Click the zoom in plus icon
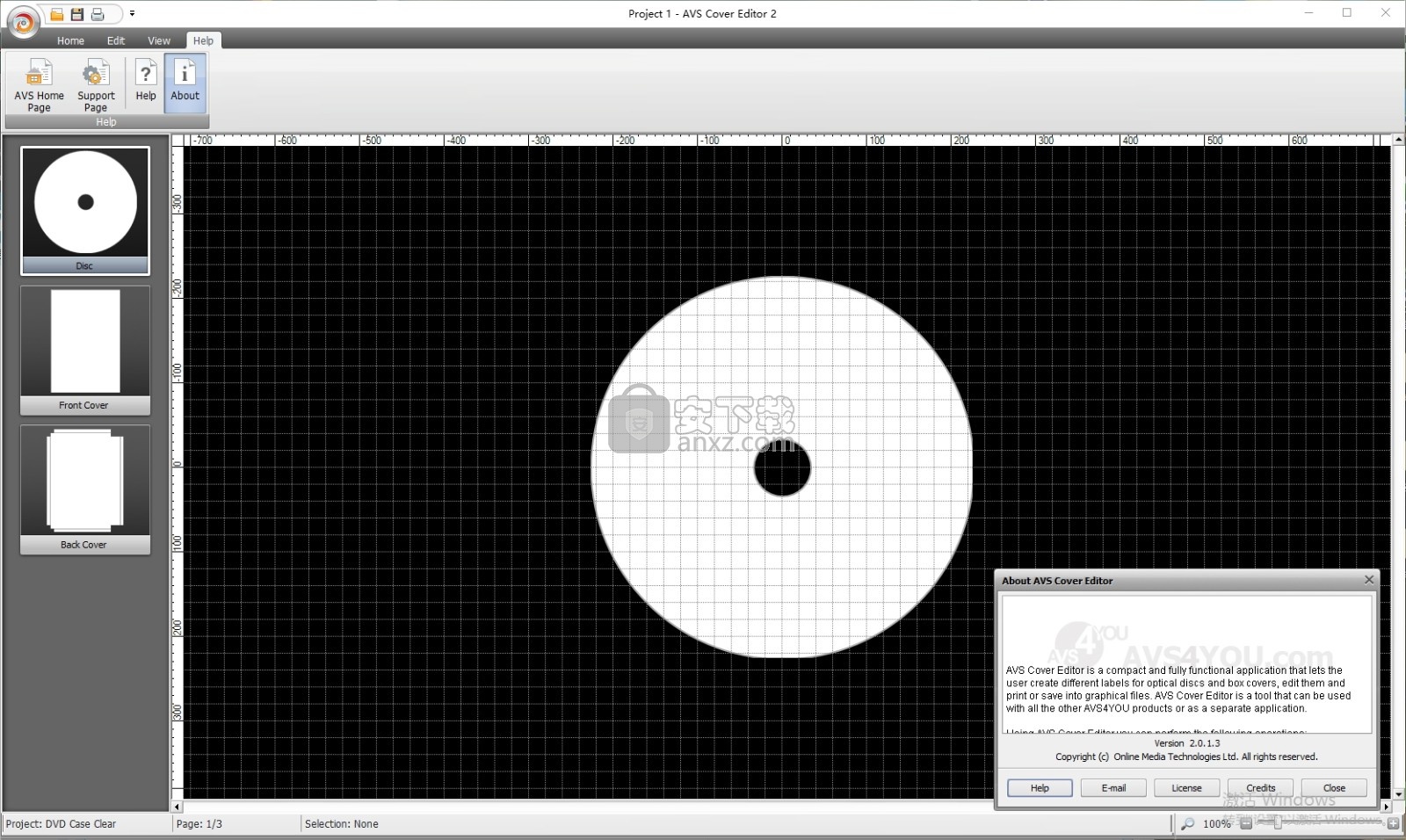The image size is (1406, 840). 1393,824
